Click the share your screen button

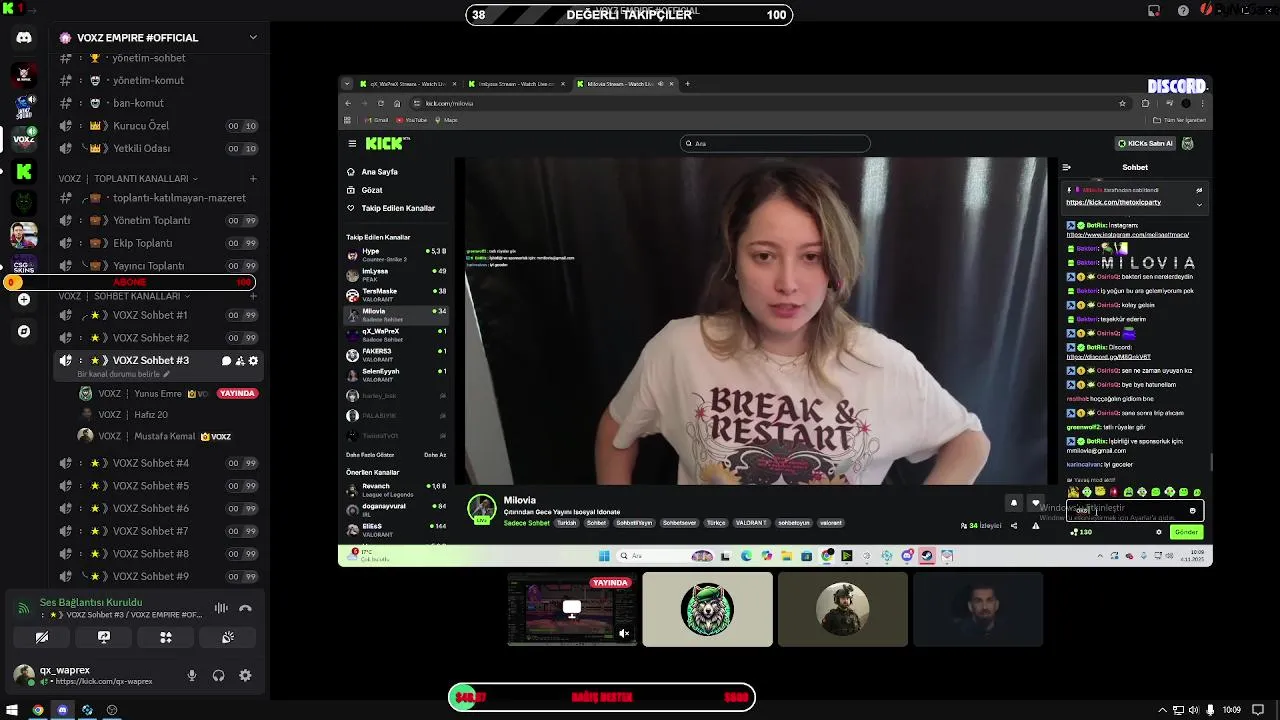[104, 637]
